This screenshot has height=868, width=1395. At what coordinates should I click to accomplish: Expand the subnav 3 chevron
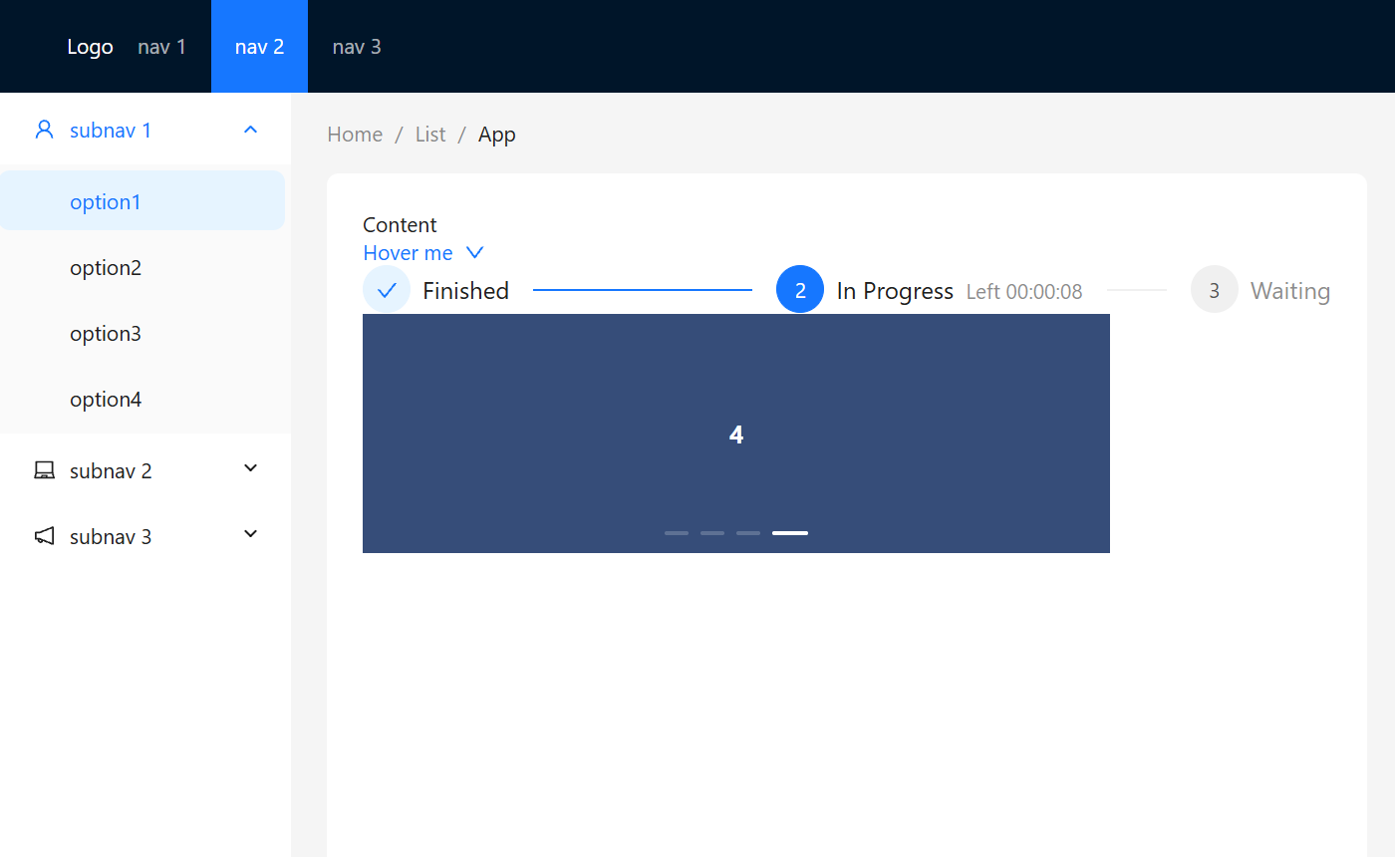point(251,535)
